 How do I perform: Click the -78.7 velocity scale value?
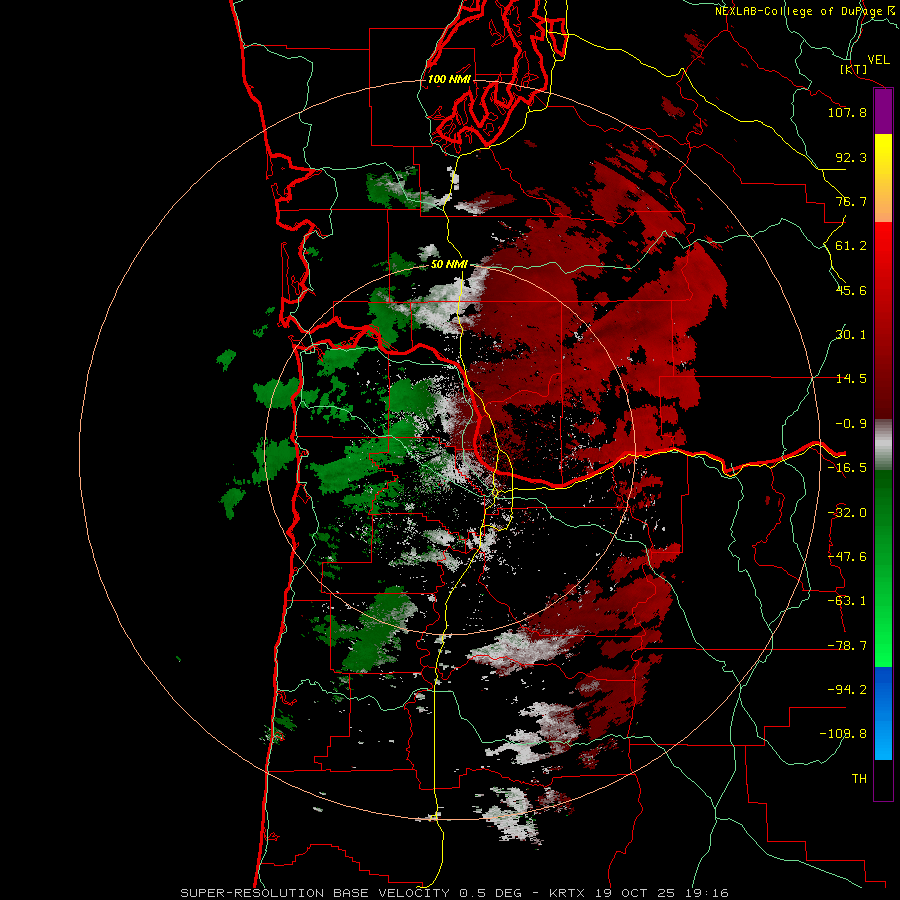[x=847, y=646]
